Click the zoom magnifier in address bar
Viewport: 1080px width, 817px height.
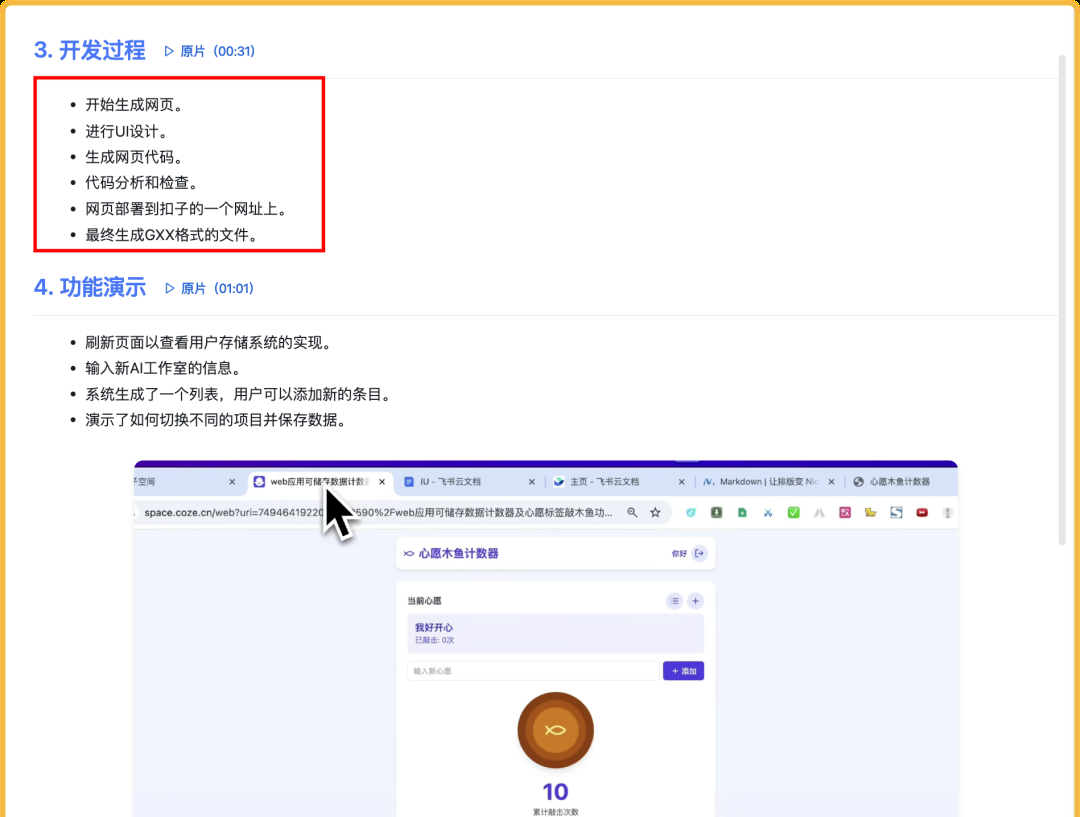coord(632,513)
